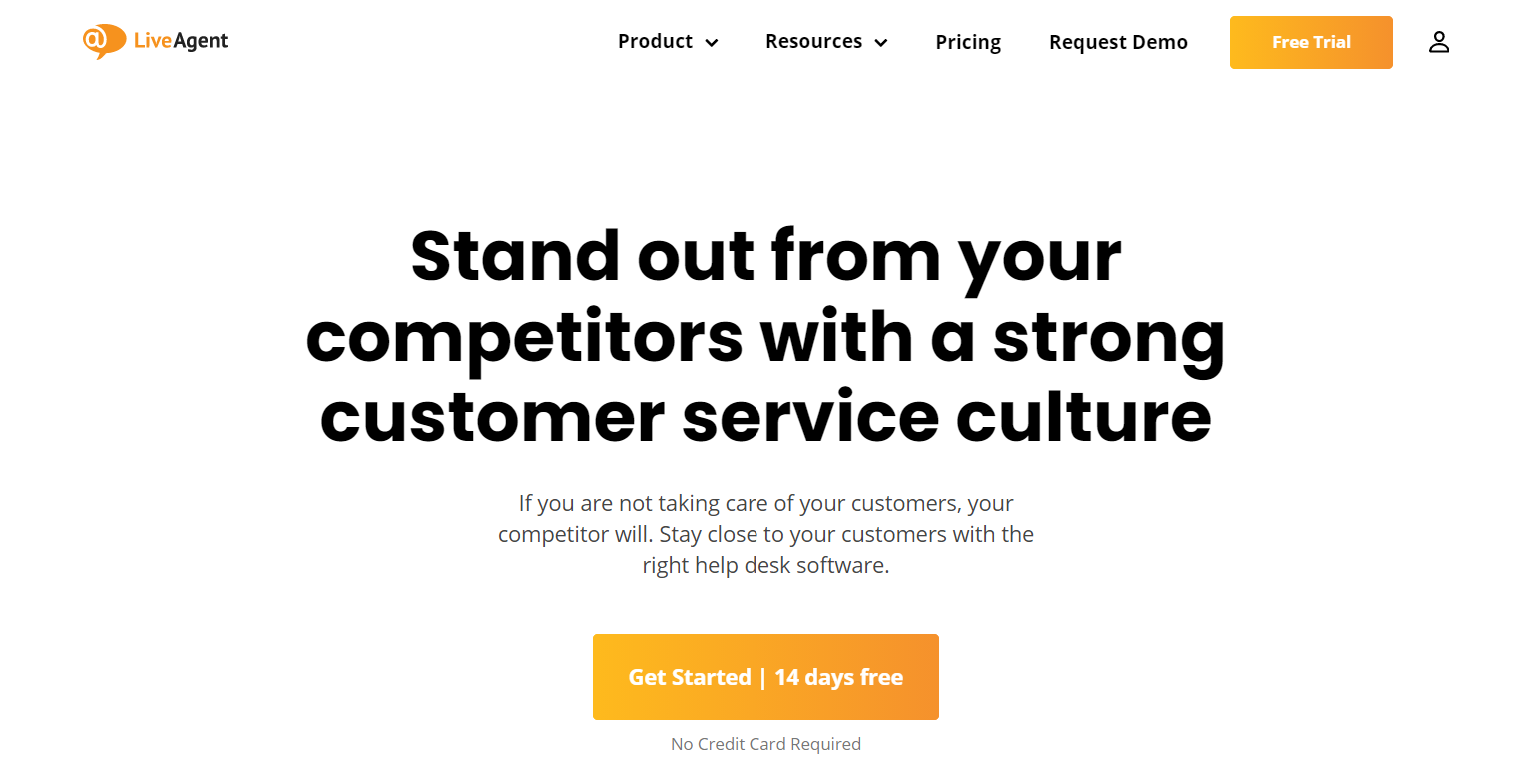Click the '14 days free' button text
This screenshot has height=784, width=1513.
tap(838, 677)
